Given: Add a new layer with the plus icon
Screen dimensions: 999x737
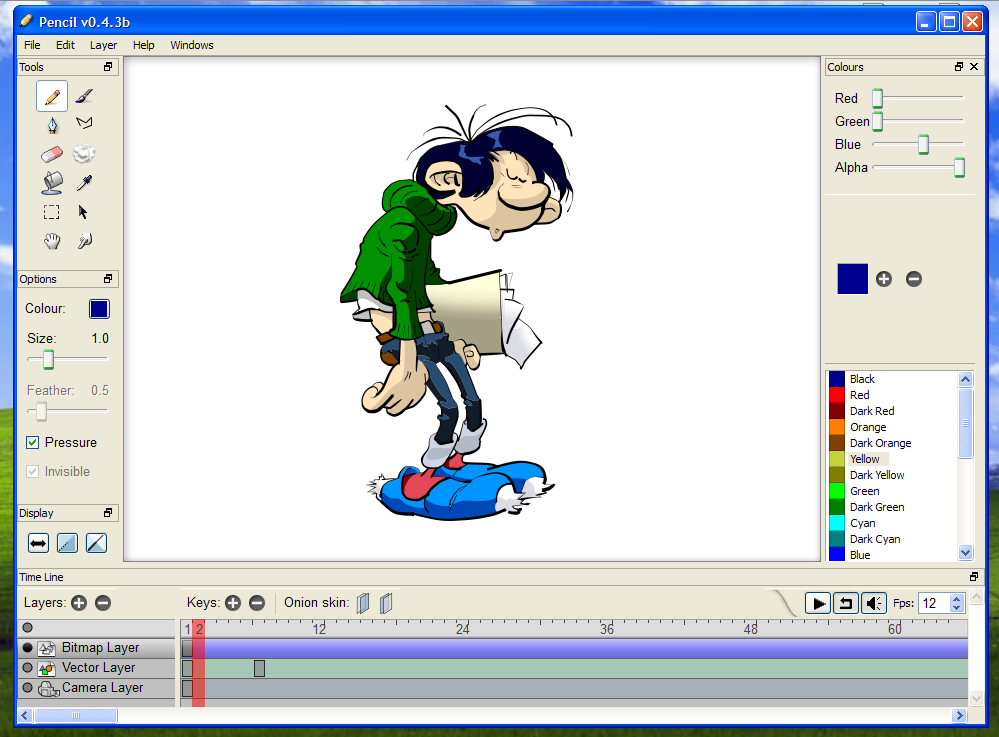Looking at the screenshot, I should pos(79,602).
